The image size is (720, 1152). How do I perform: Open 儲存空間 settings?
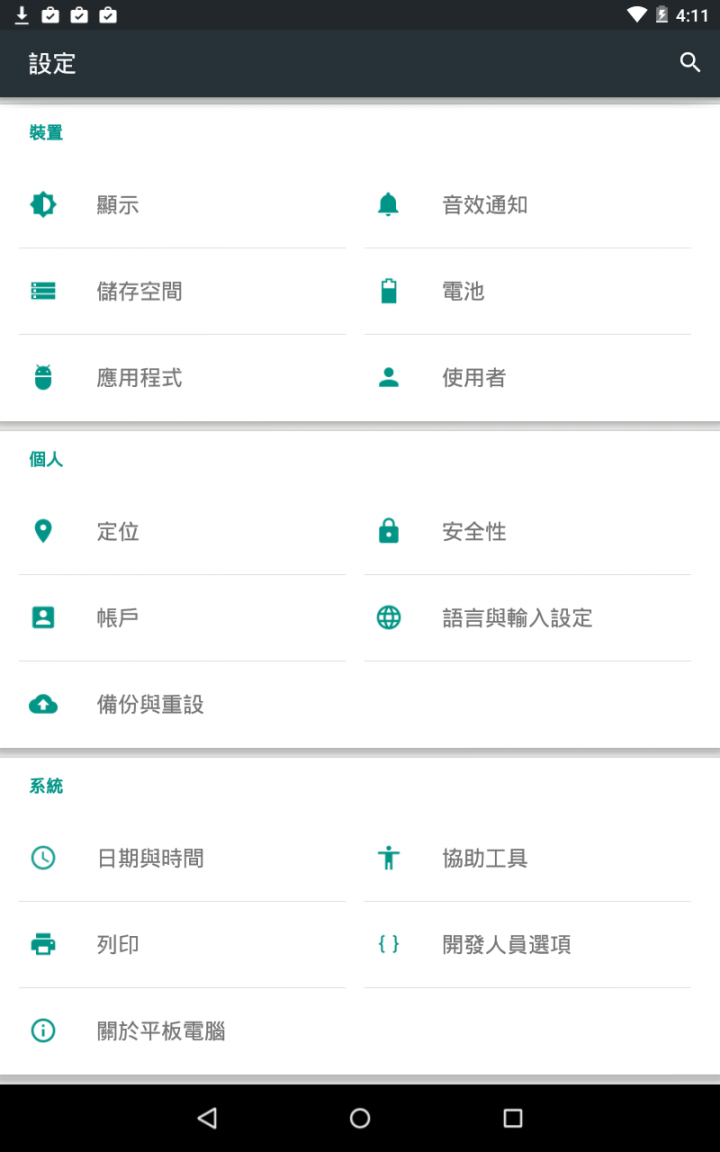182,291
